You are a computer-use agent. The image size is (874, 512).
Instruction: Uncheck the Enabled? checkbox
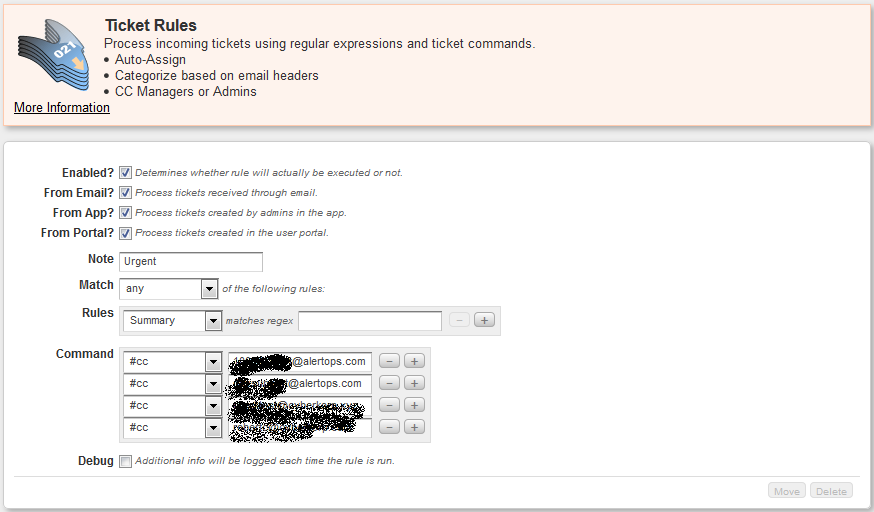pyautogui.click(x=126, y=172)
